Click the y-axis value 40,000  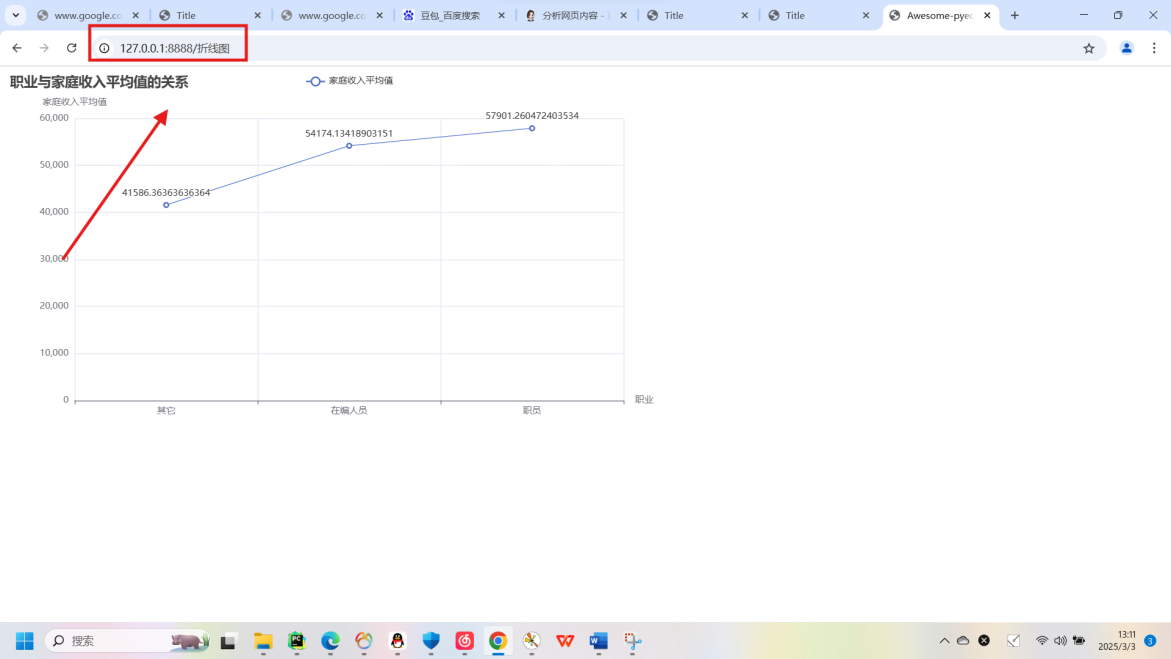tap(54, 211)
